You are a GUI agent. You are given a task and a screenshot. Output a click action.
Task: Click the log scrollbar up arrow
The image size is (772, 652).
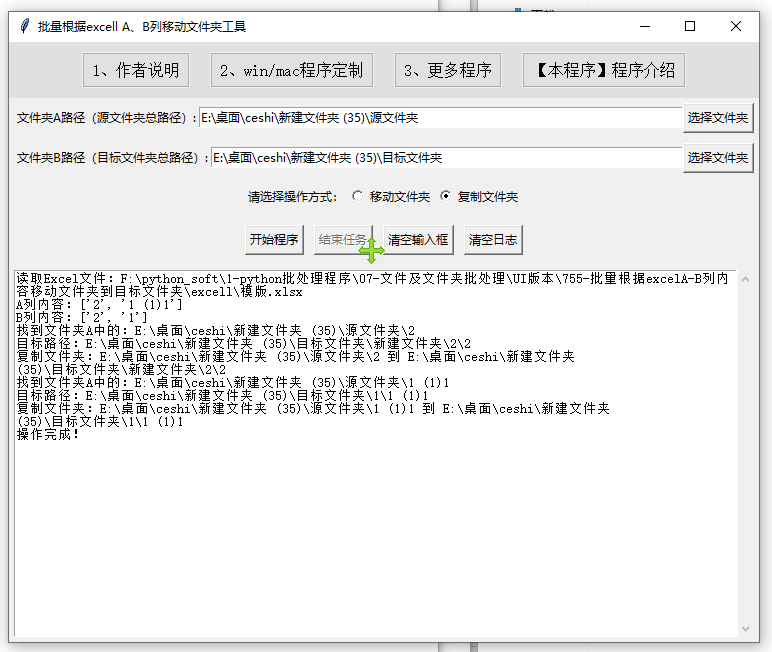click(745, 279)
